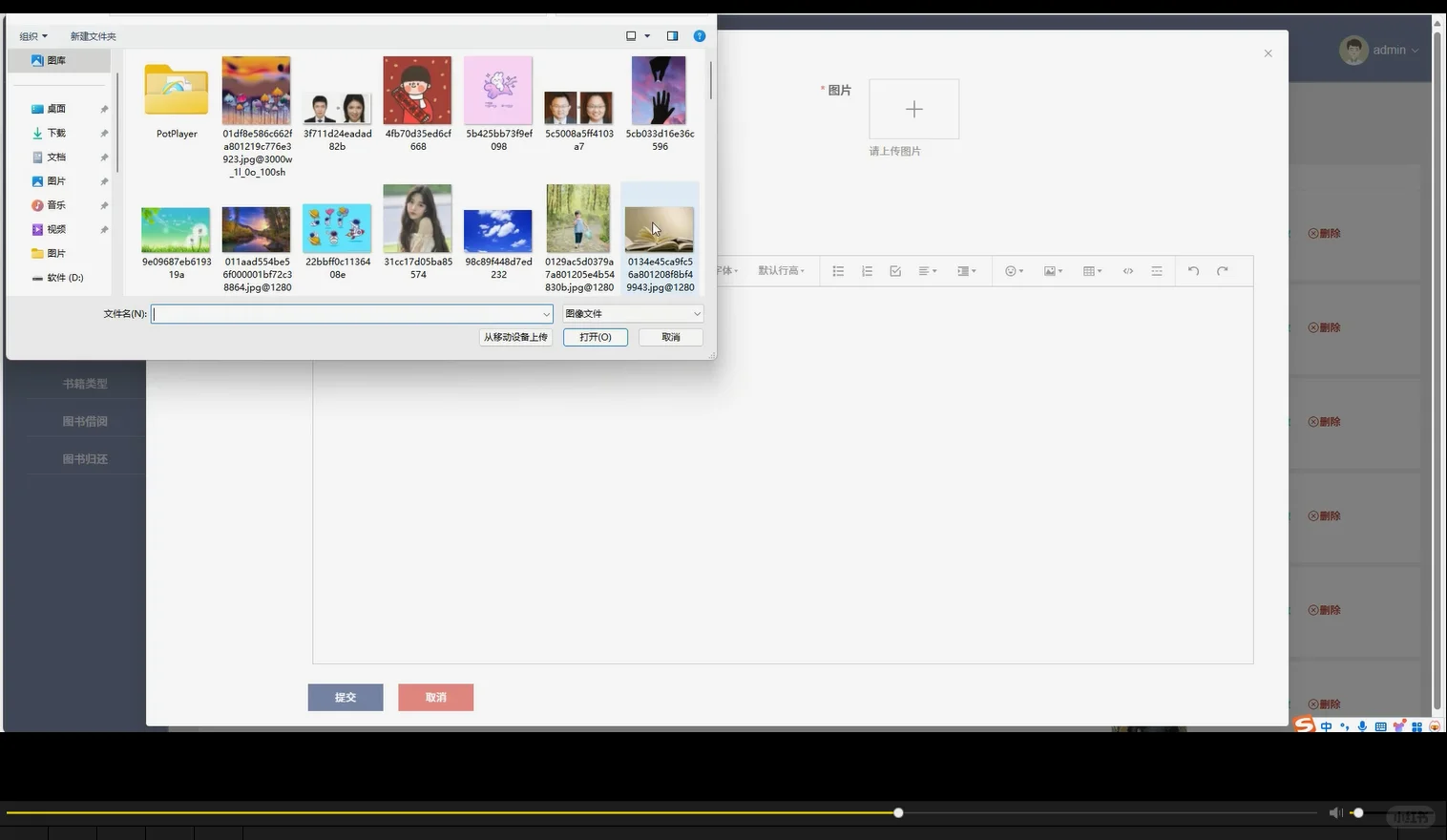Insert a horizontal divider line in editor
Viewport: 1447px width, 840px height.
[1157, 271]
